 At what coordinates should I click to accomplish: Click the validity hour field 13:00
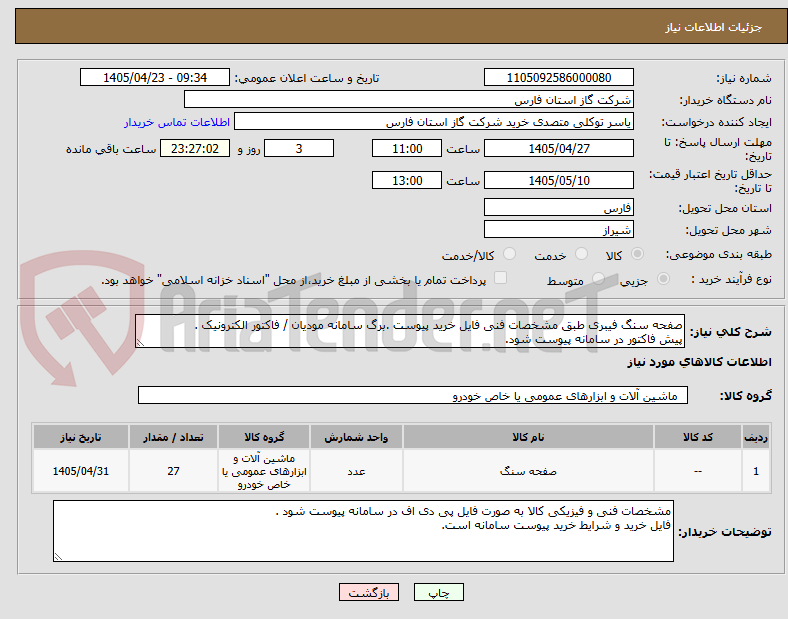pos(407,180)
